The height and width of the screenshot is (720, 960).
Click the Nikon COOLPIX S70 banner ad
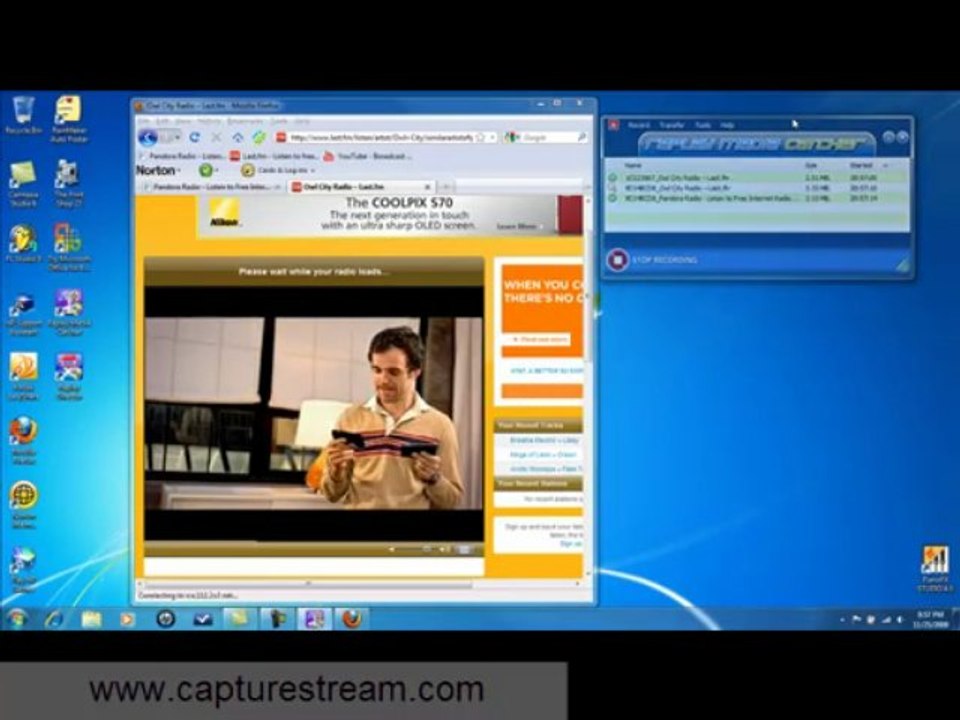click(389, 215)
